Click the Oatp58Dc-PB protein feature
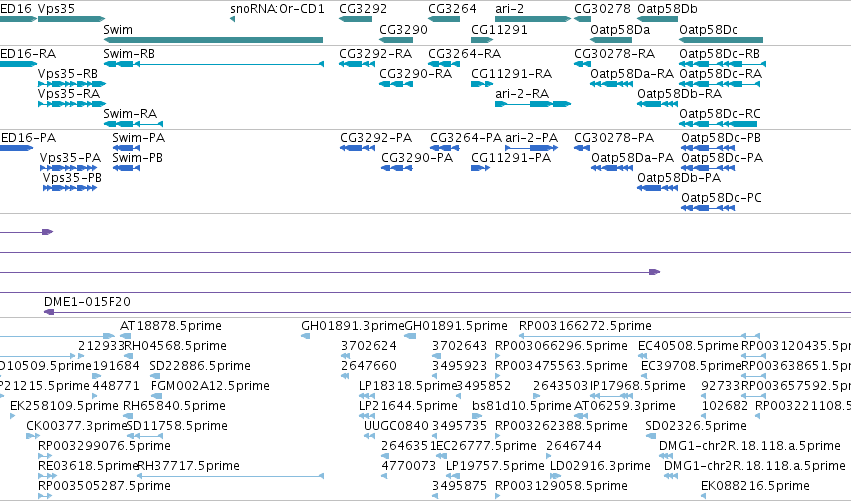This screenshot has width=851, height=501. [708, 148]
